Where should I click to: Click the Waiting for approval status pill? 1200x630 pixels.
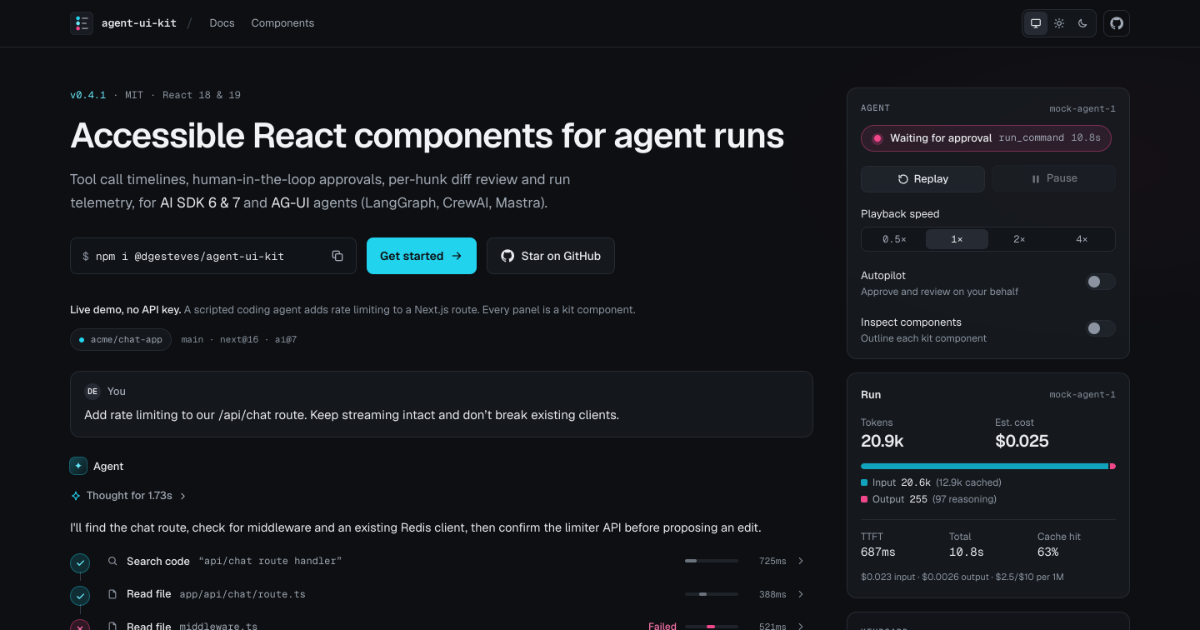(x=986, y=138)
